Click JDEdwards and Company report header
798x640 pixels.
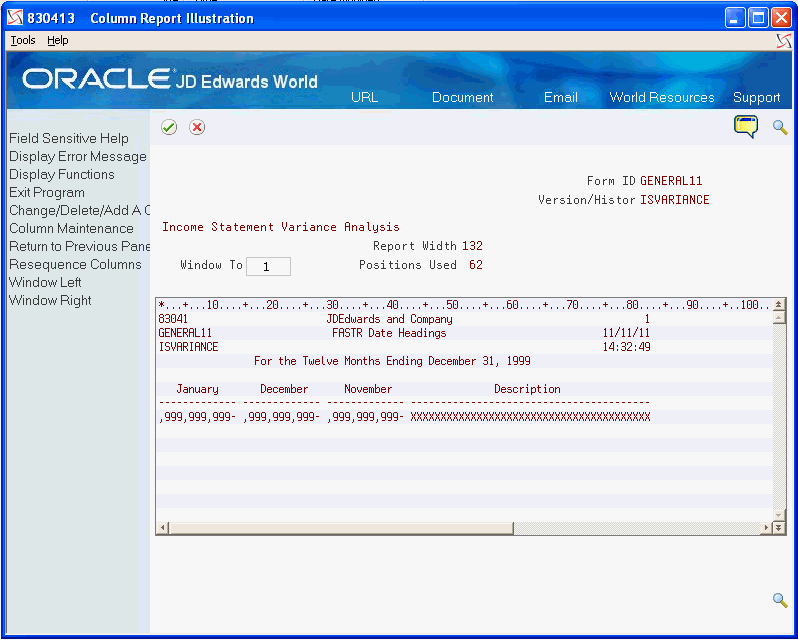tap(389, 319)
